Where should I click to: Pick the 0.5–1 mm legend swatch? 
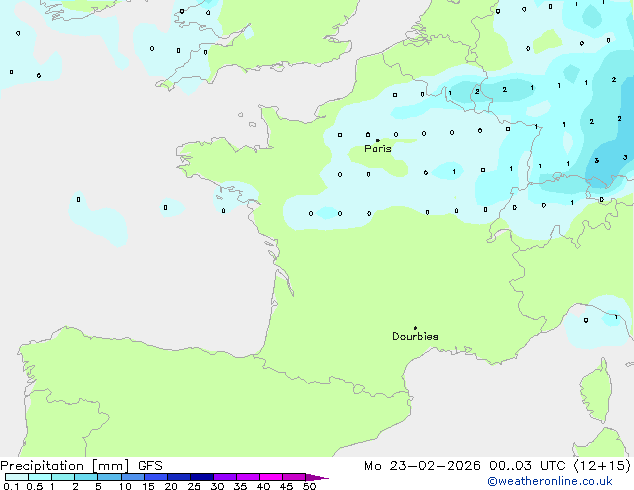coord(40,477)
